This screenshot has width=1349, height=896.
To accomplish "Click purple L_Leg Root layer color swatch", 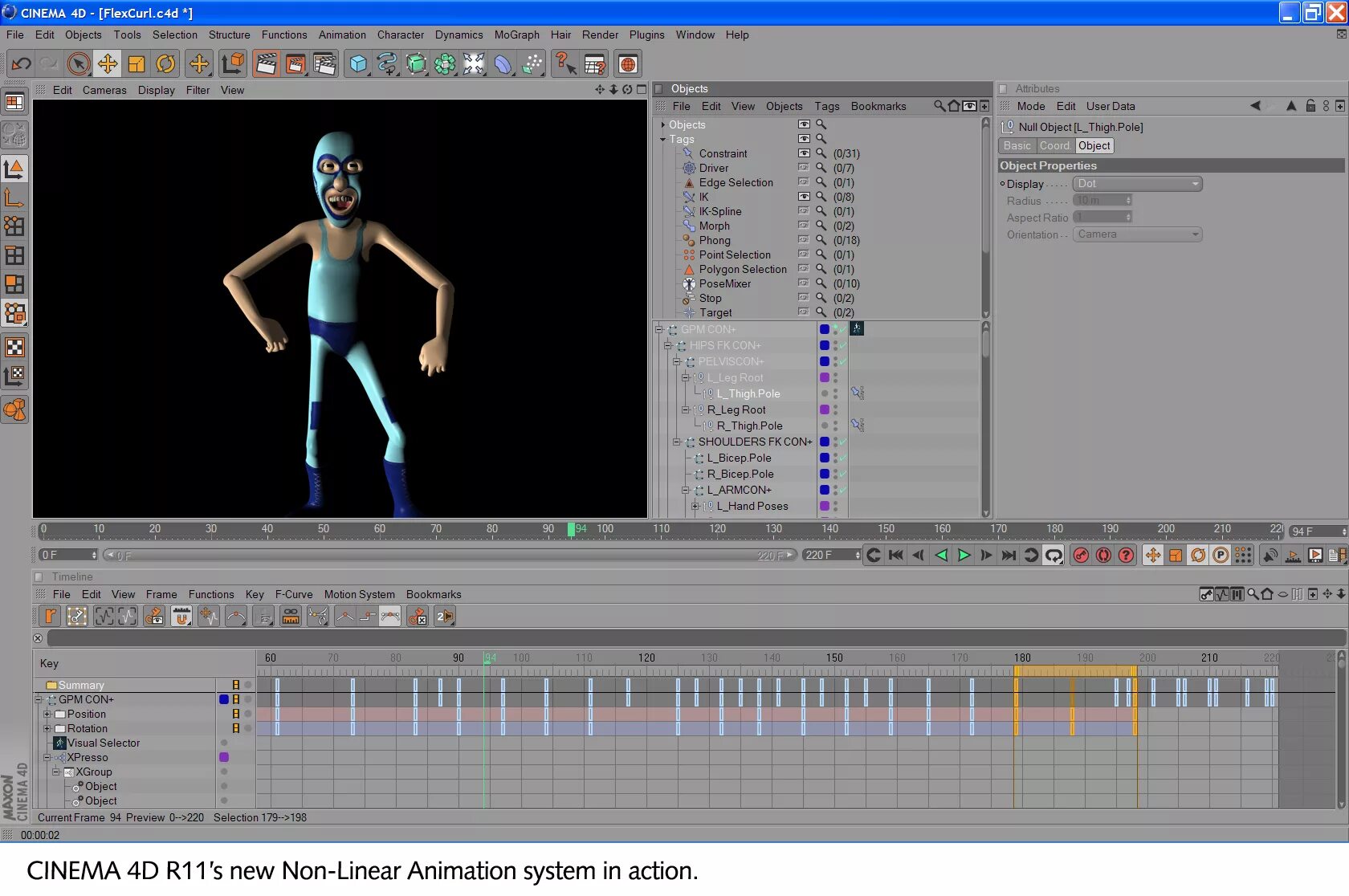I will click(x=824, y=377).
